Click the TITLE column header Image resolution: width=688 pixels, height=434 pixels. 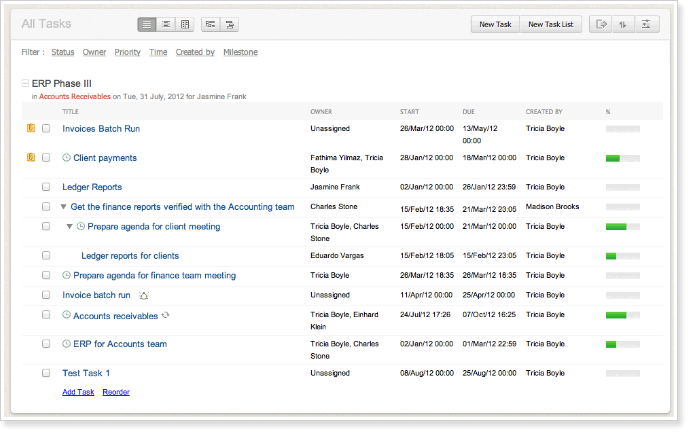pyautogui.click(x=70, y=112)
